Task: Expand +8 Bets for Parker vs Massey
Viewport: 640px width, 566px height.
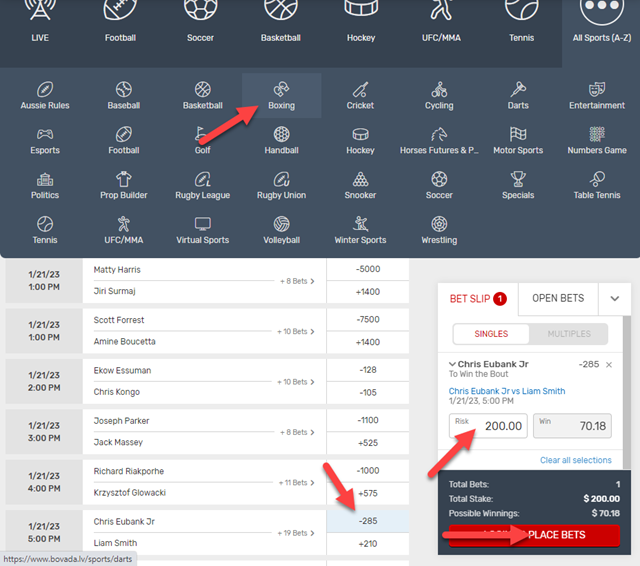Action: click(x=297, y=432)
